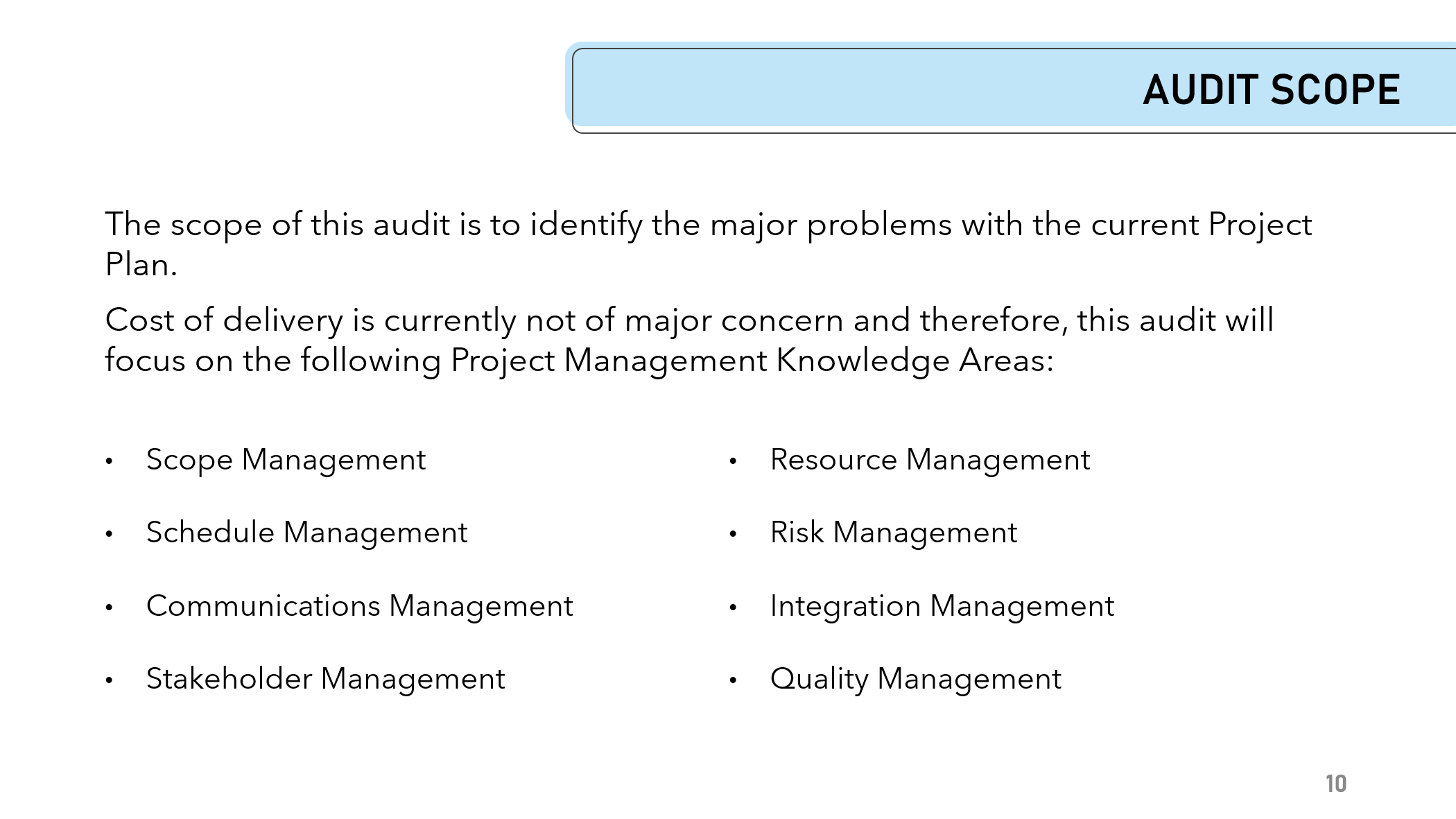The width and height of the screenshot is (1456, 819).
Task: Click the Communications Management bullet text
Action: [360, 606]
